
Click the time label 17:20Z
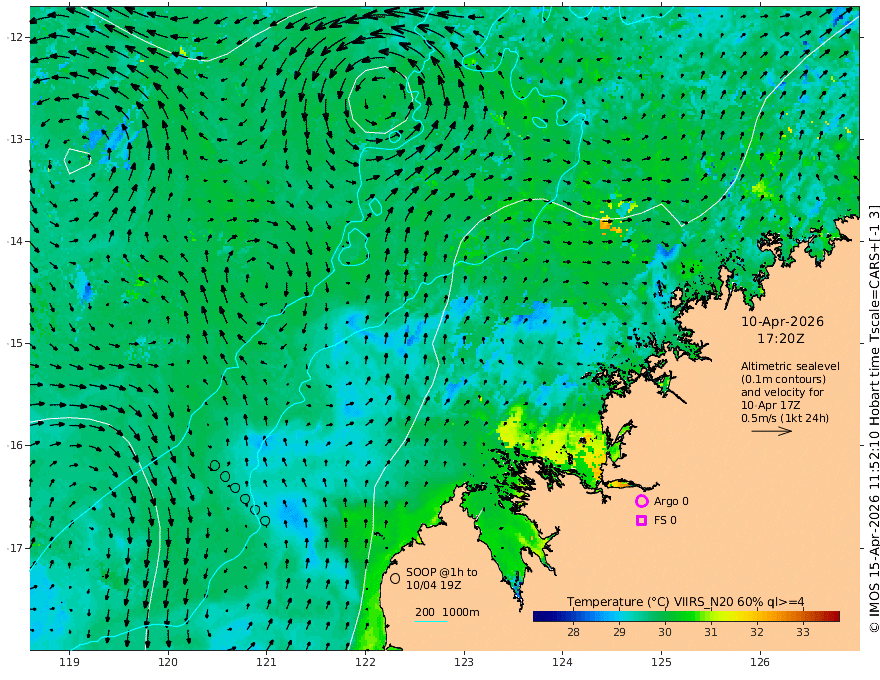tap(781, 339)
